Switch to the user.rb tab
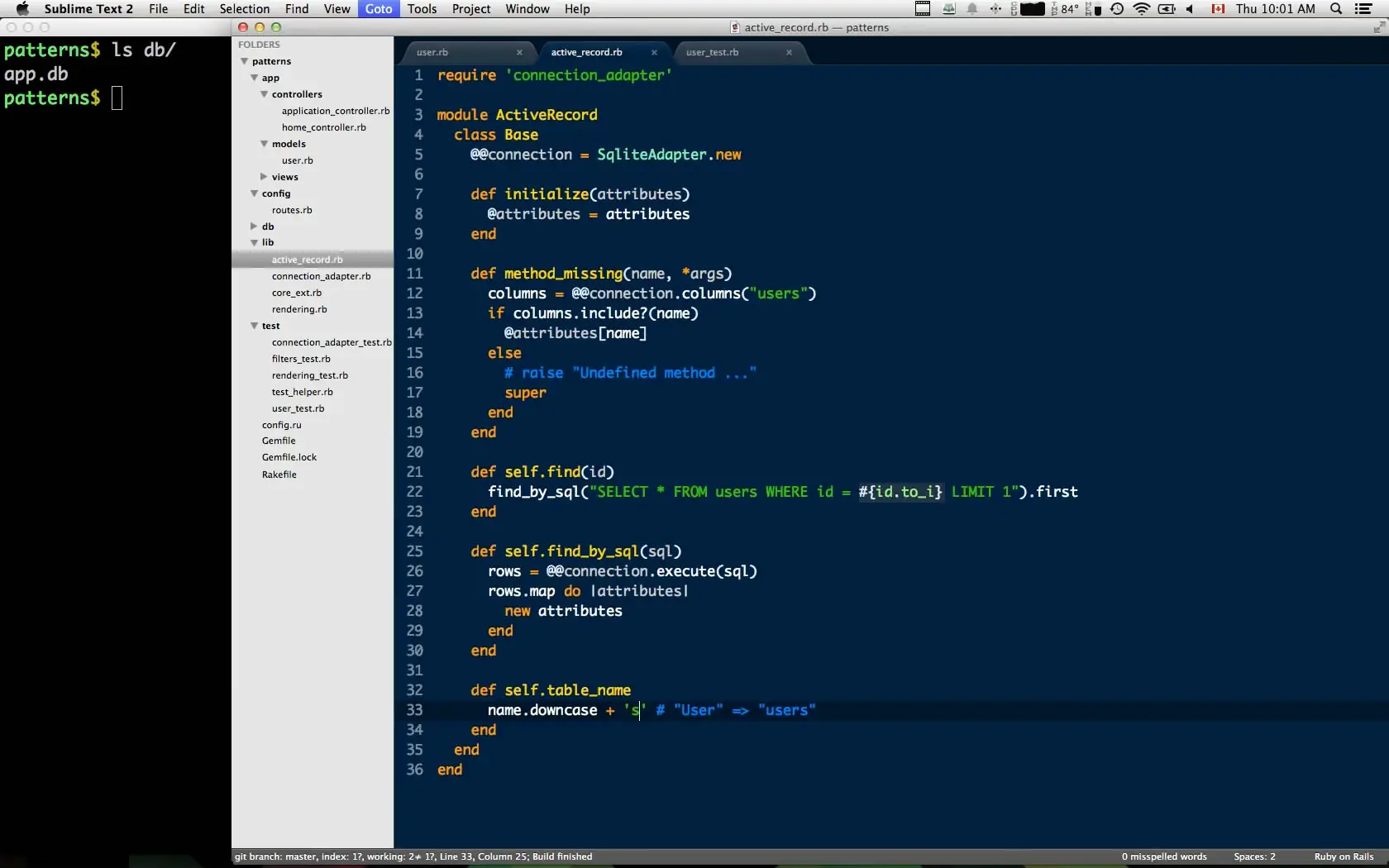The width and height of the screenshot is (1389, 868). coord(432,52)
